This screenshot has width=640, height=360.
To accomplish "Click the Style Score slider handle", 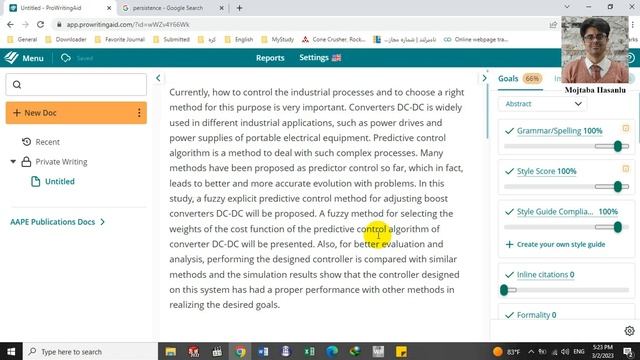I will click(x=618, y=187).
